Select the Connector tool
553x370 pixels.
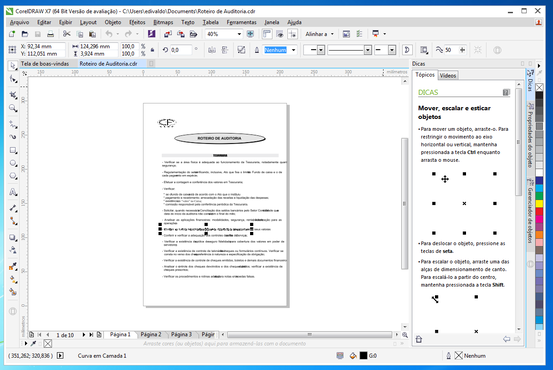point(13,221)
